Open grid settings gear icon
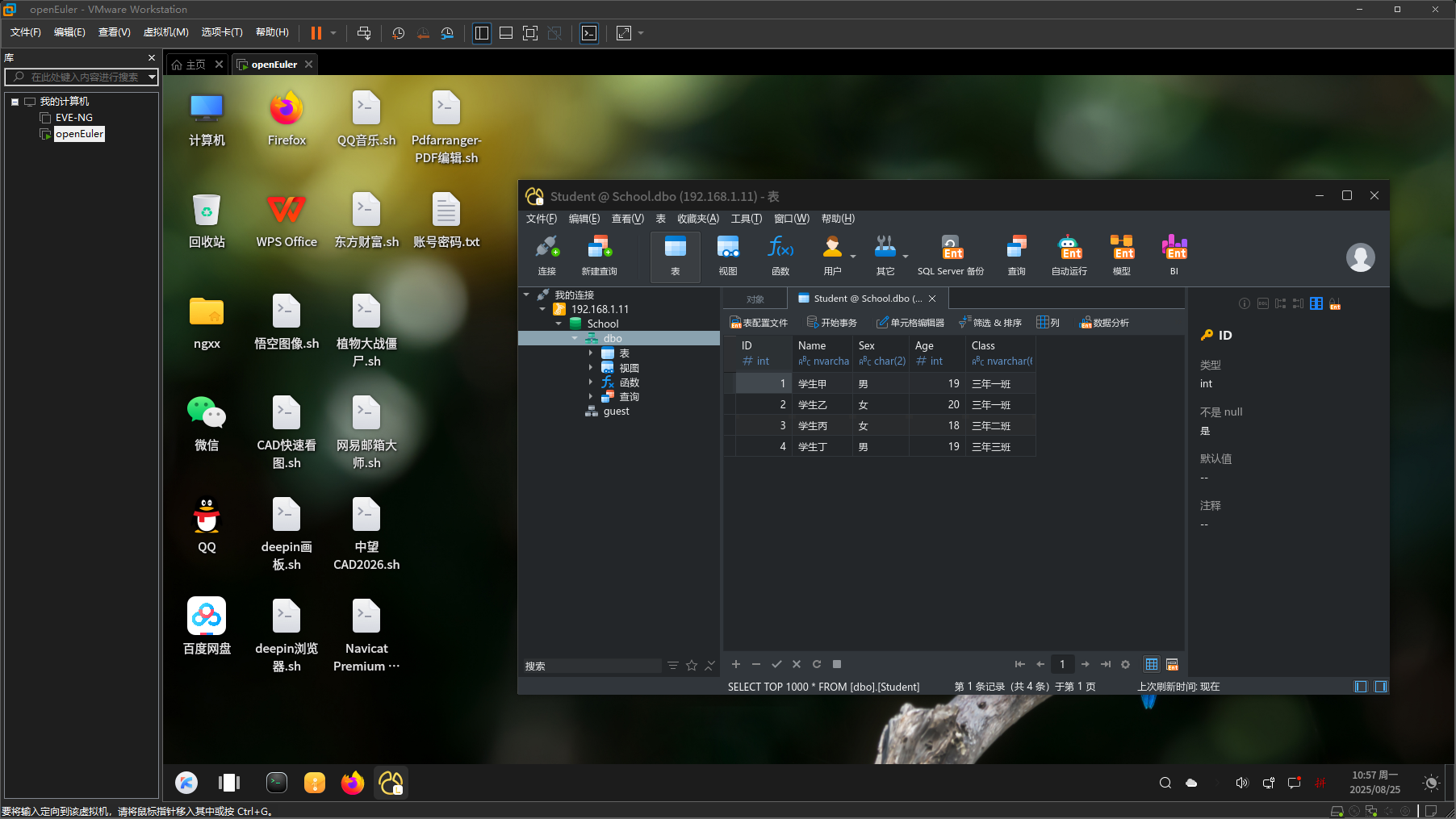The height and width of the screenshot is (819, 1456). pyautogui.click(x=1125, y=664)
